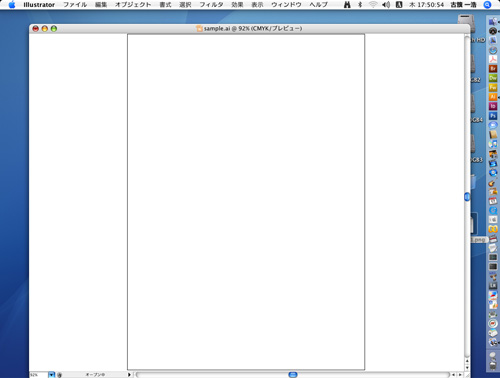Click the volume icon in menu bar
500x378 pixels.
(386, 5)
